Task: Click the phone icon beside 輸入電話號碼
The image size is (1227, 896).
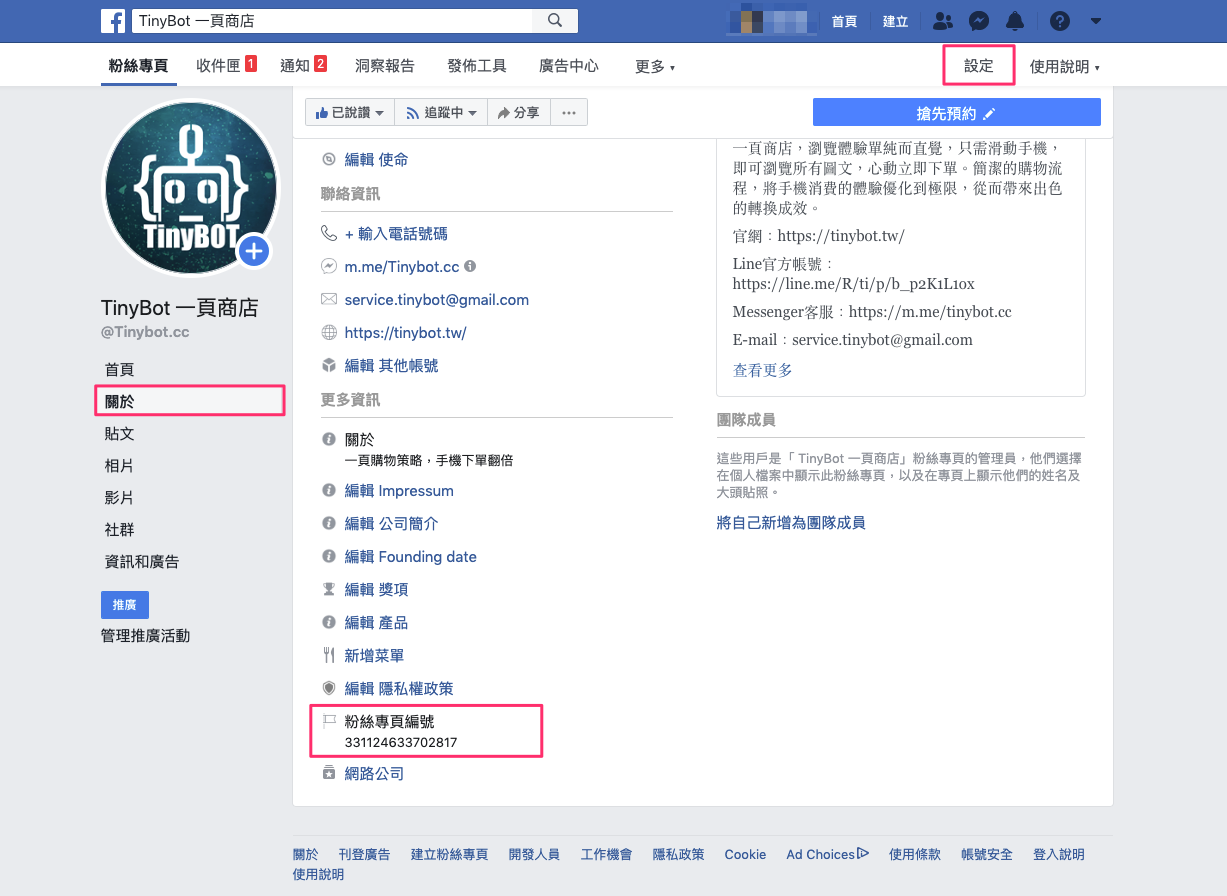Action: coord(328,233)
